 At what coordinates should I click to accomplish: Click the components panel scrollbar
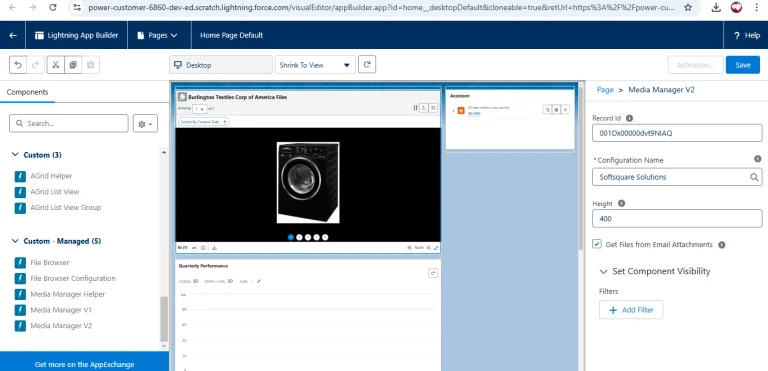[164, 319]
